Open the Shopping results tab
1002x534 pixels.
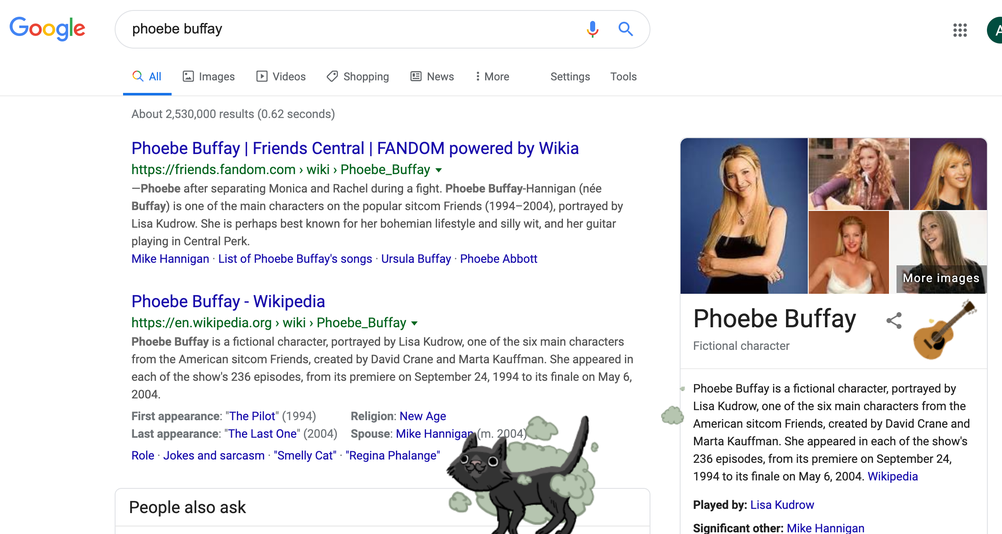click(x=357, y=77)
